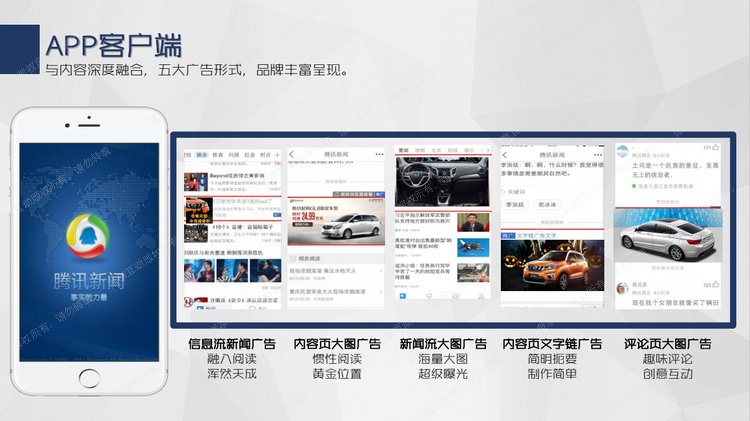Click the silver sedan comment page ad
Image resolution: width=750 pixels, height=421 pixels.
click(x=668, y=235)
